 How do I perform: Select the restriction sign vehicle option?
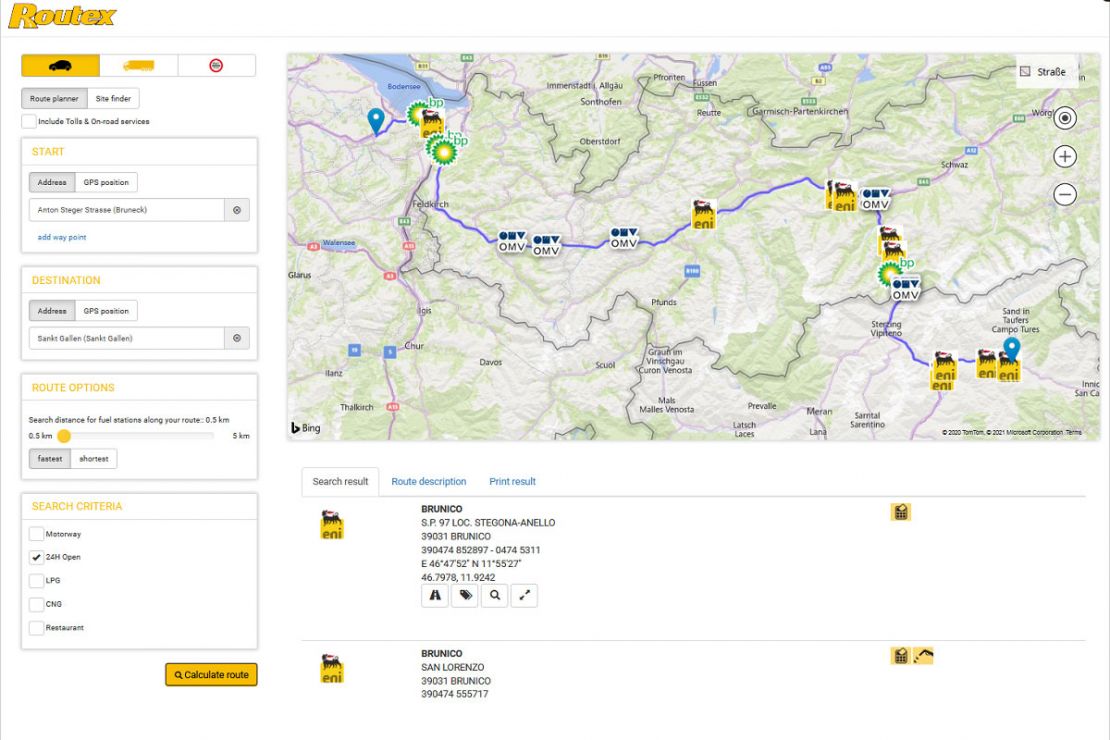pyautogui.click(x=216, y=65)
